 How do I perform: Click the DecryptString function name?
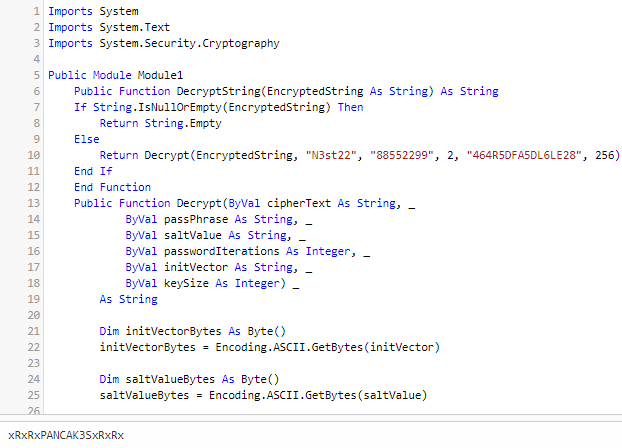tap(219, 91)
